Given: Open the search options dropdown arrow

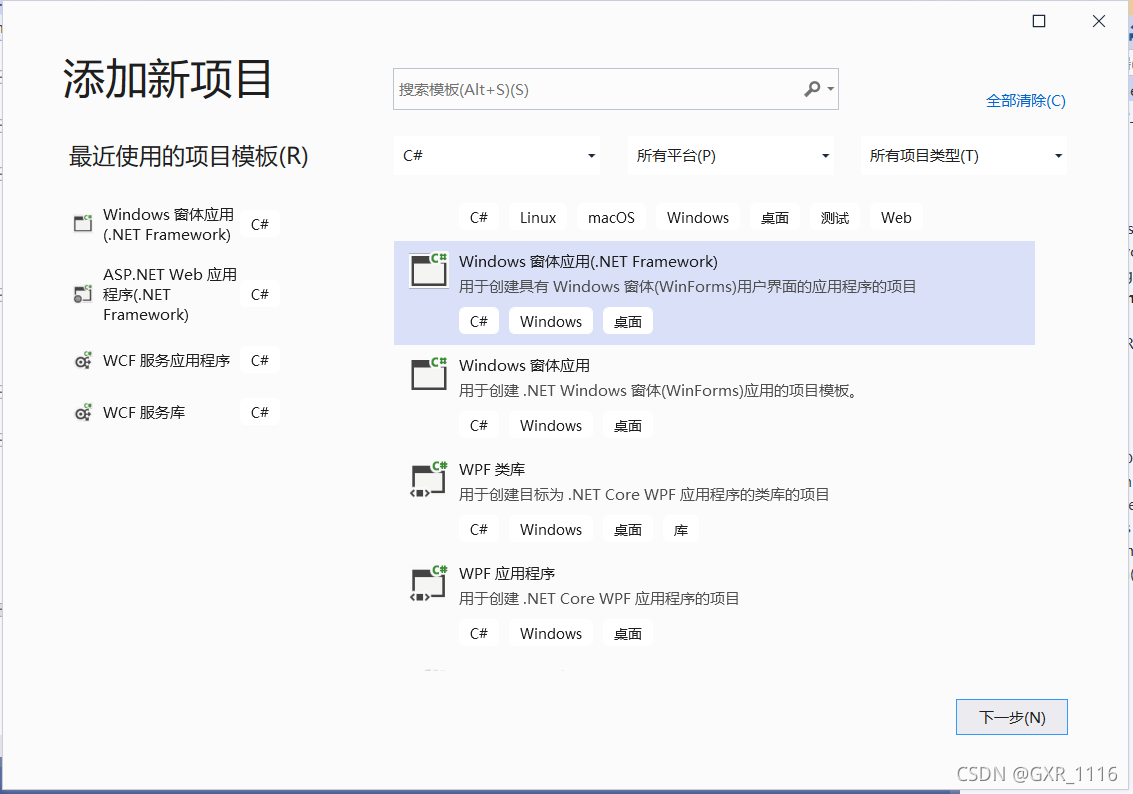Looking at the screenshot, I should point(831,89).
